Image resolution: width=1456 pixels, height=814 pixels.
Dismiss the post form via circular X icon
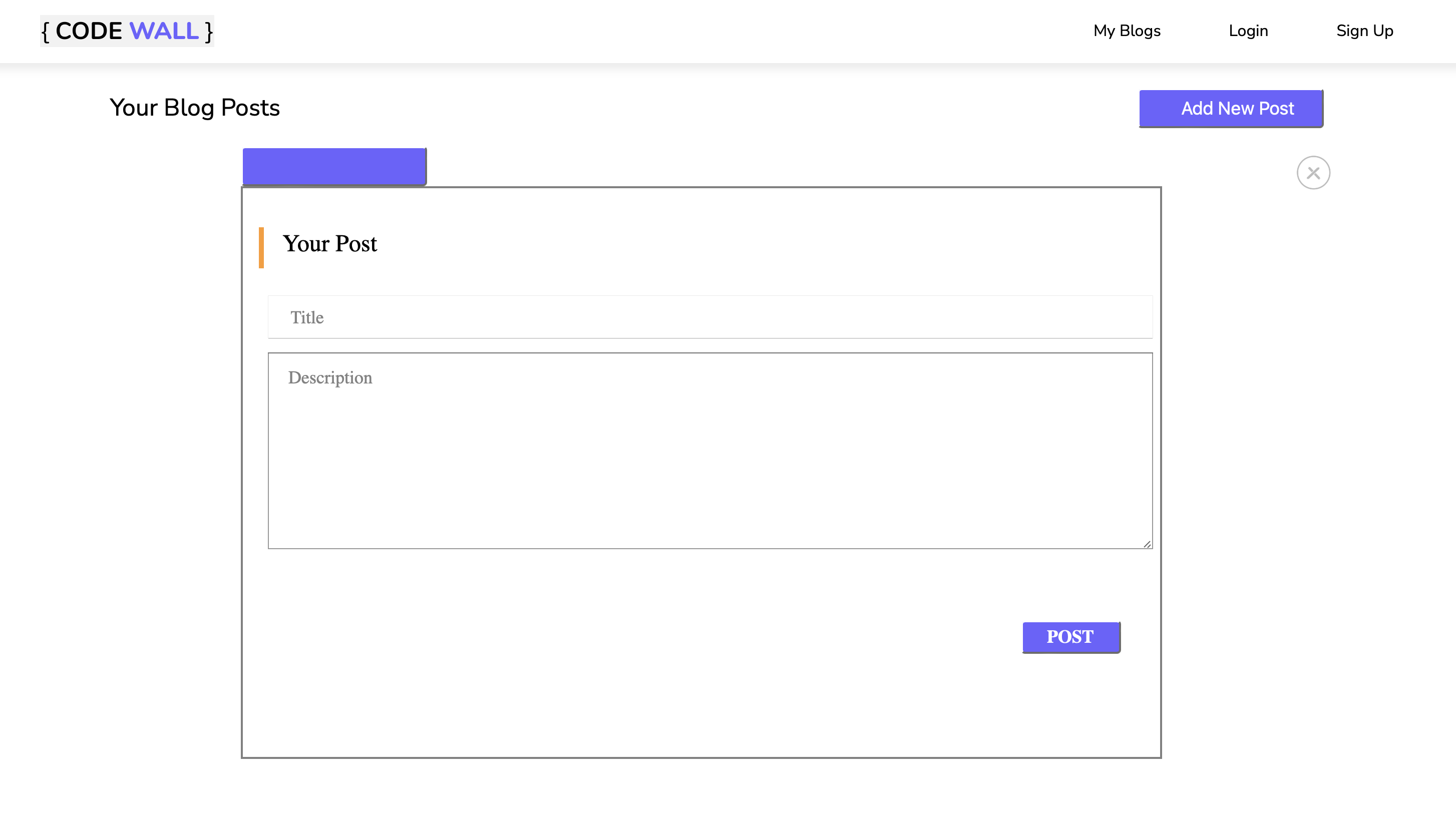tap(1312, 172)
